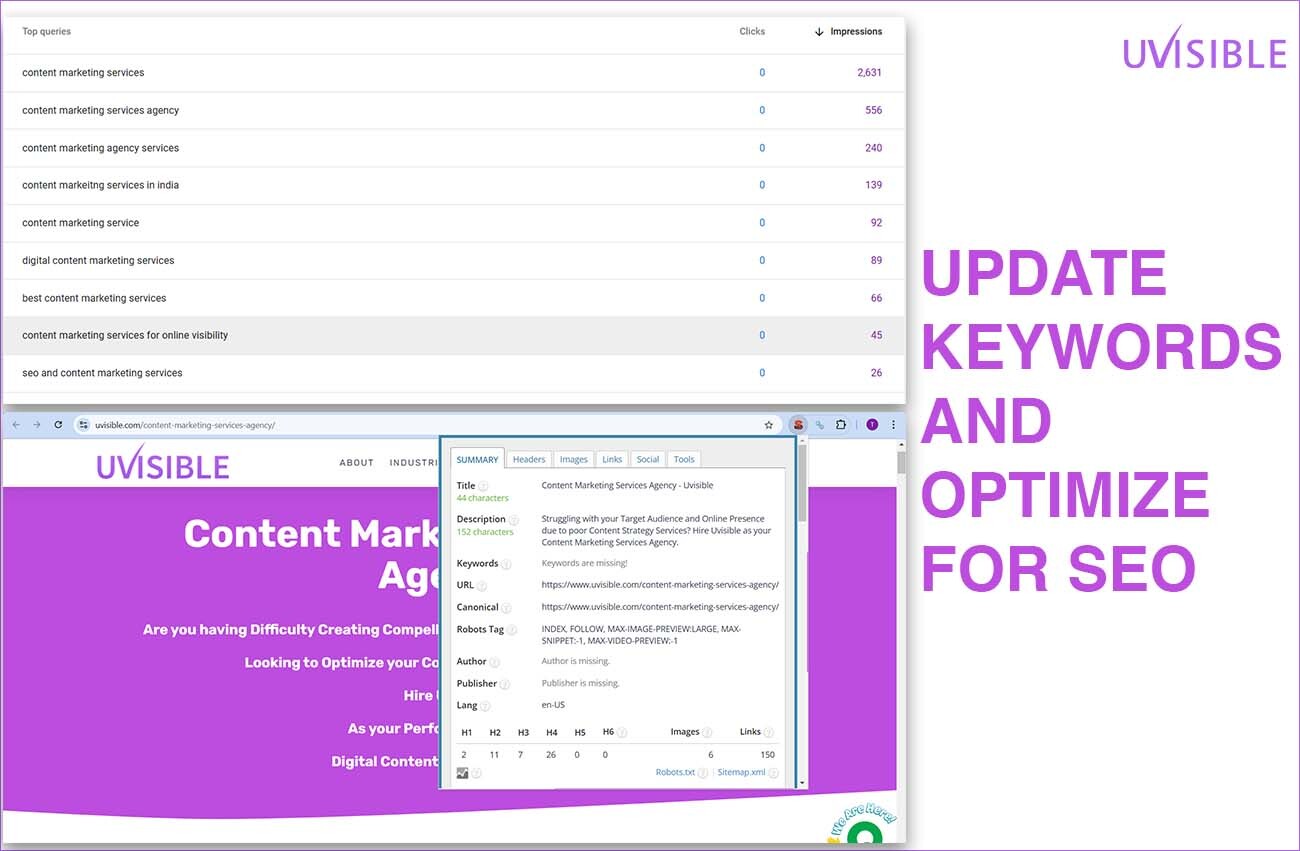Click help icon beside Links count label
The width and height of the screenshot is (1300, 851).
tap(768, 733)
